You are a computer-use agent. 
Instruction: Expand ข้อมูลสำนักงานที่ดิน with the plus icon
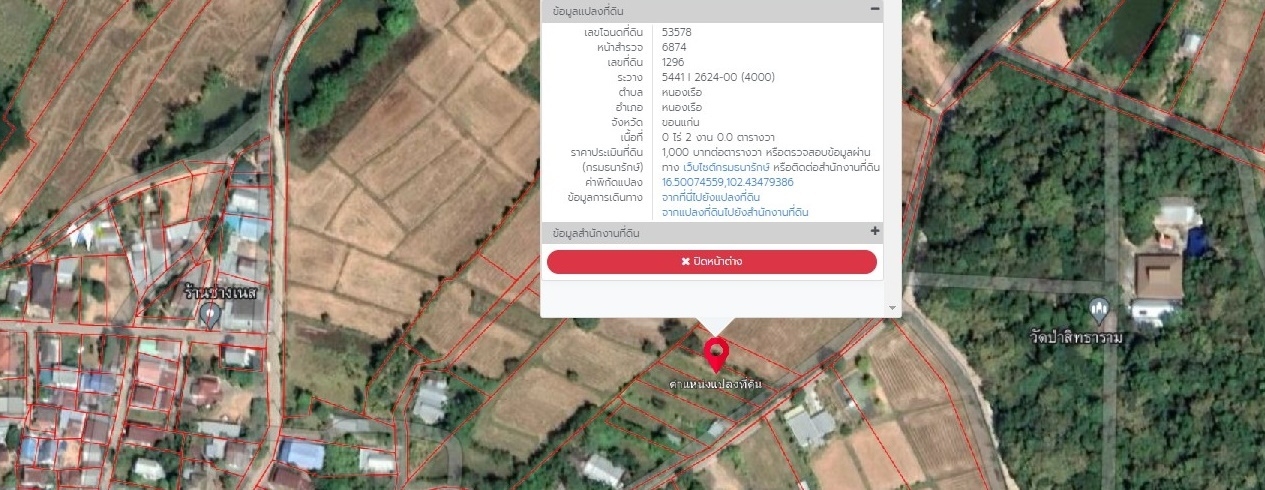pos(875,232)
